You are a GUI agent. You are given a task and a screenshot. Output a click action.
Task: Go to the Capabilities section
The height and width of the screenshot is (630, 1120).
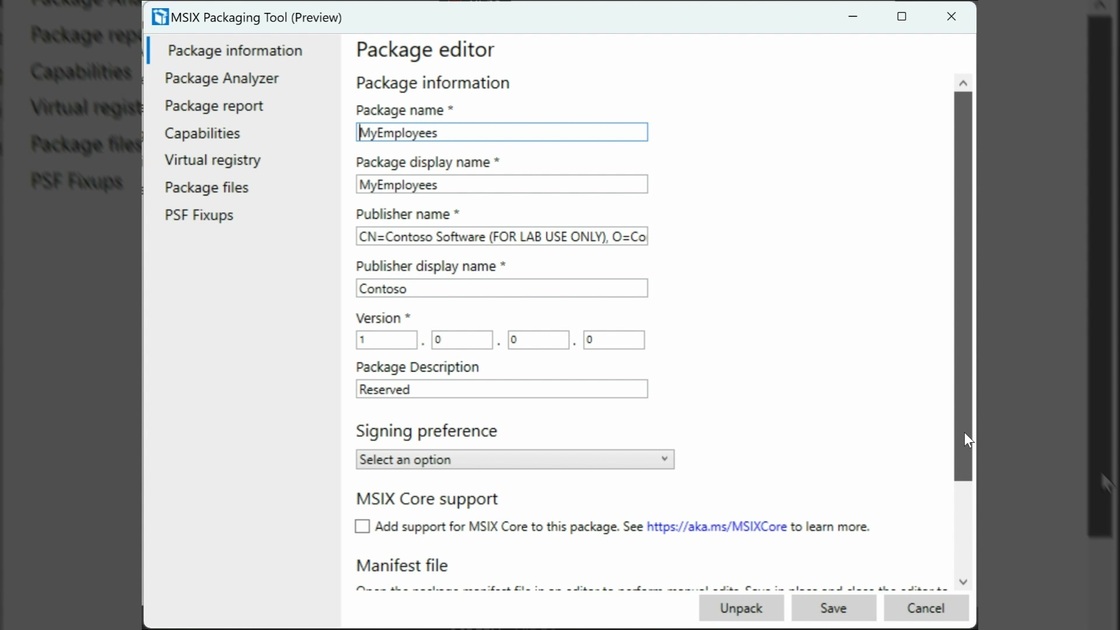[x=202, y=133]
